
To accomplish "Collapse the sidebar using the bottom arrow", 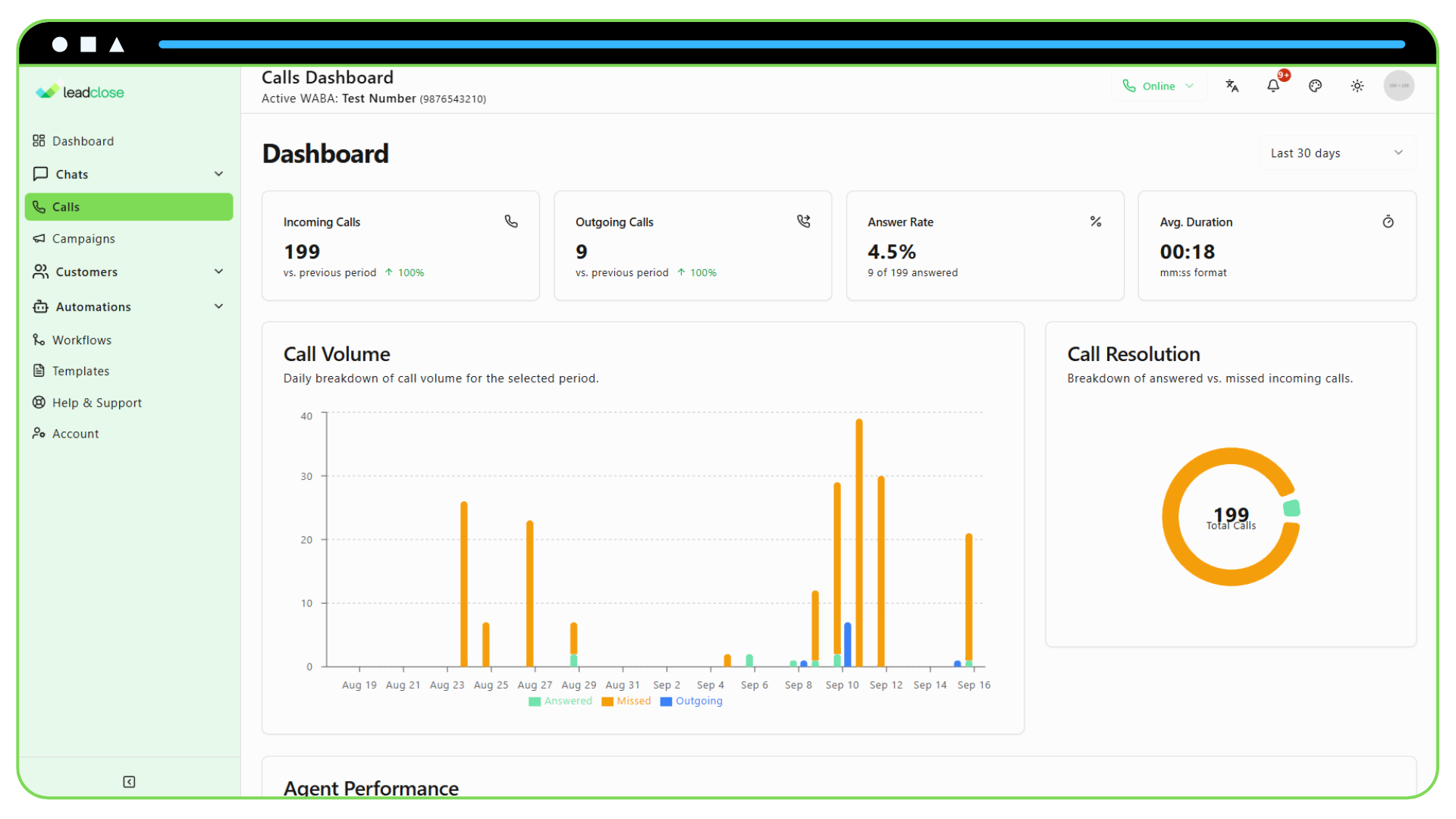I will tap(129, 782).
